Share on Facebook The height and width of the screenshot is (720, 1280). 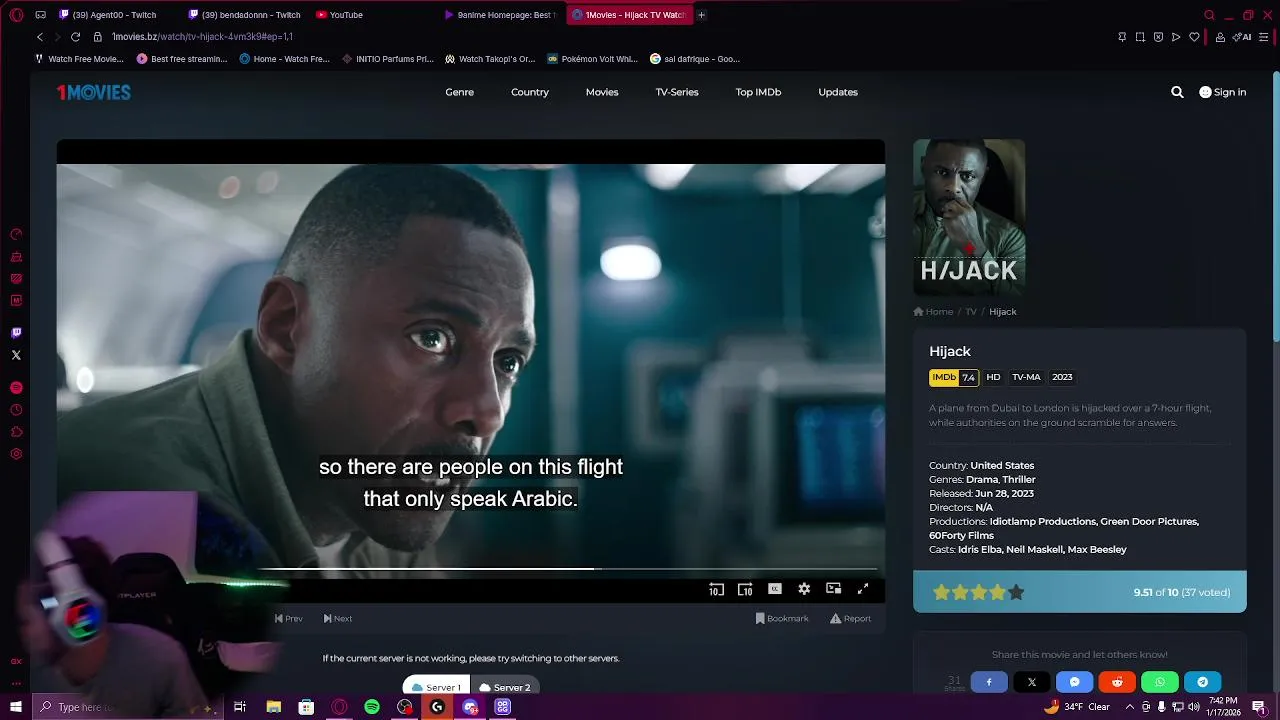pos(989,682)
